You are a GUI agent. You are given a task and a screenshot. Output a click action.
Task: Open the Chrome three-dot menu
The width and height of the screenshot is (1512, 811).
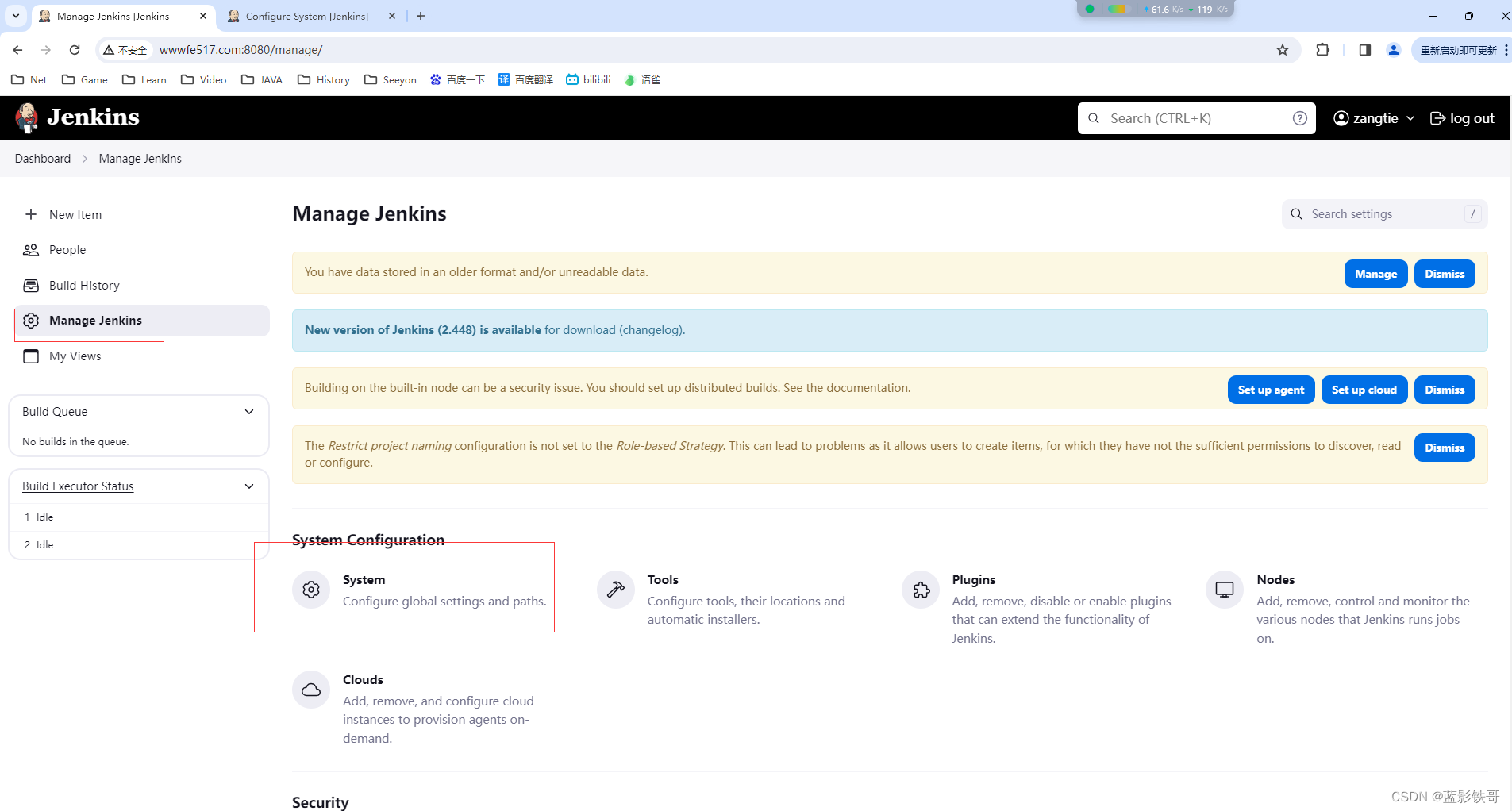click(1506, 50)
